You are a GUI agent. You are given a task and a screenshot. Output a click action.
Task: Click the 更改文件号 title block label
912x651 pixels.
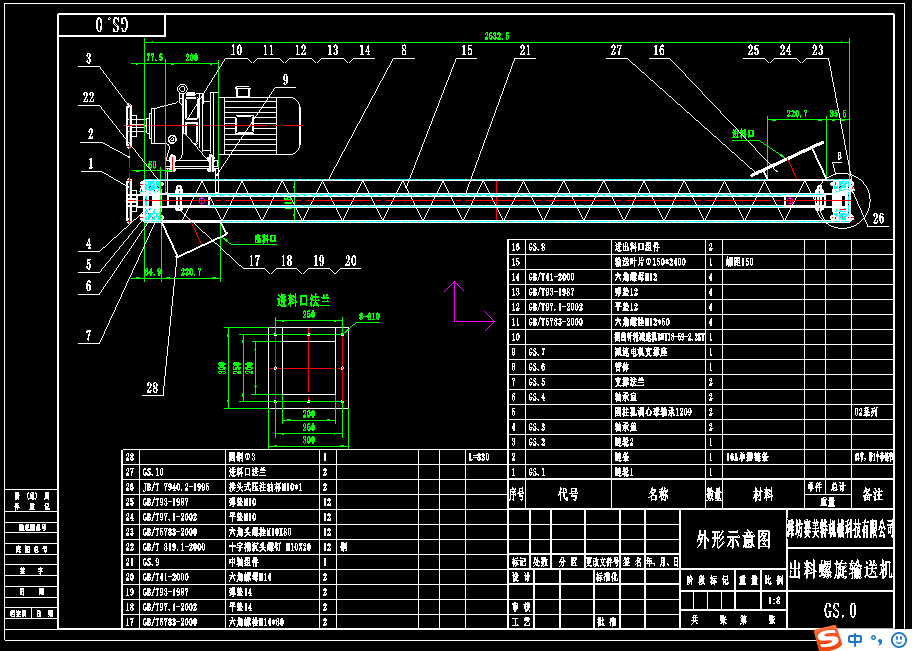pos(602,563)
